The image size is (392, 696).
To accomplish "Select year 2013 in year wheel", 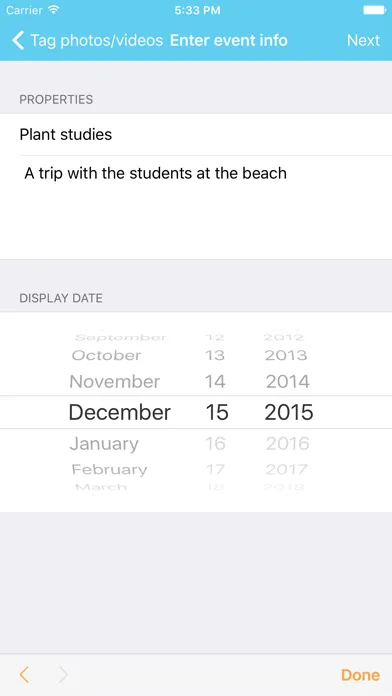I will point(286,355).
